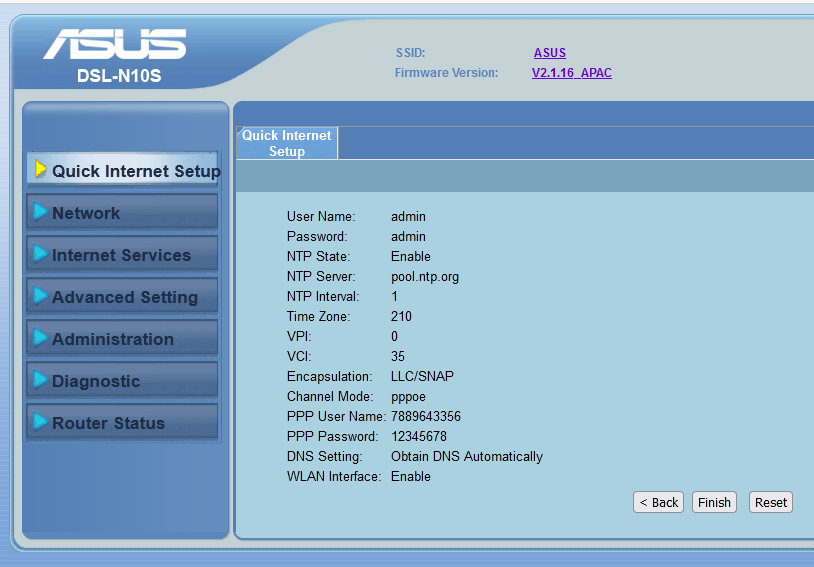Click the Reset button
This screenshot has height=567, width=814.
[771, 502]
